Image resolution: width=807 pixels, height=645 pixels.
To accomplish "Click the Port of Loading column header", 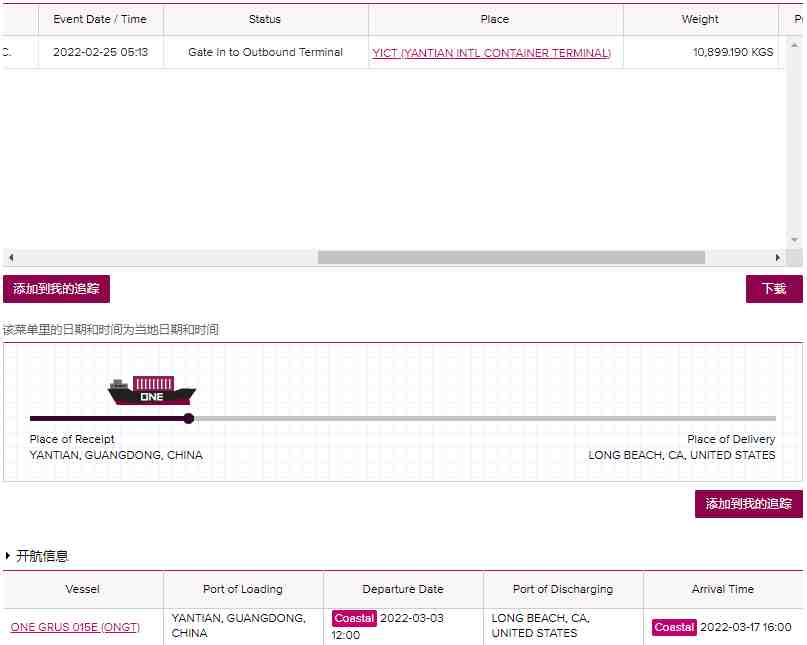I will point(243,589).
